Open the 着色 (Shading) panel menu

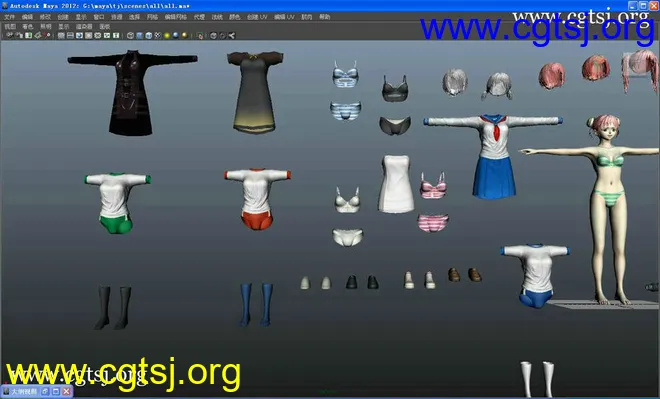(x=28, y=26)
